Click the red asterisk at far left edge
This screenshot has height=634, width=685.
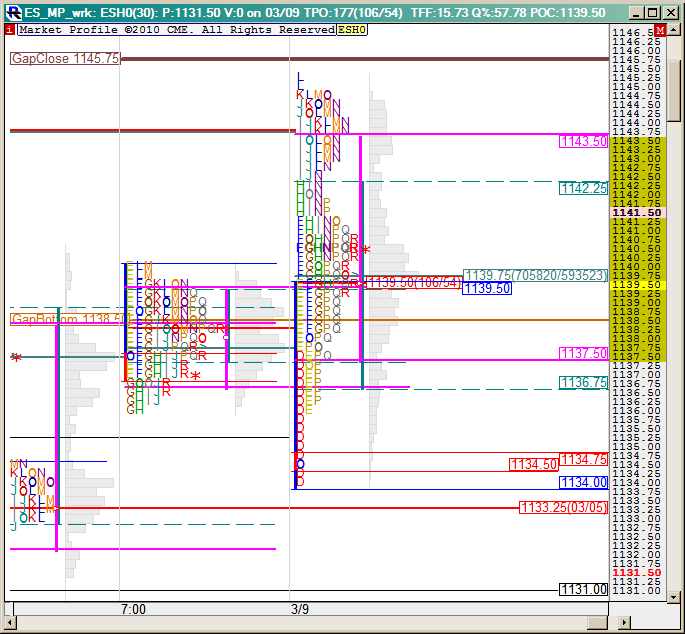pyautogui.click(x=15, y=358)
